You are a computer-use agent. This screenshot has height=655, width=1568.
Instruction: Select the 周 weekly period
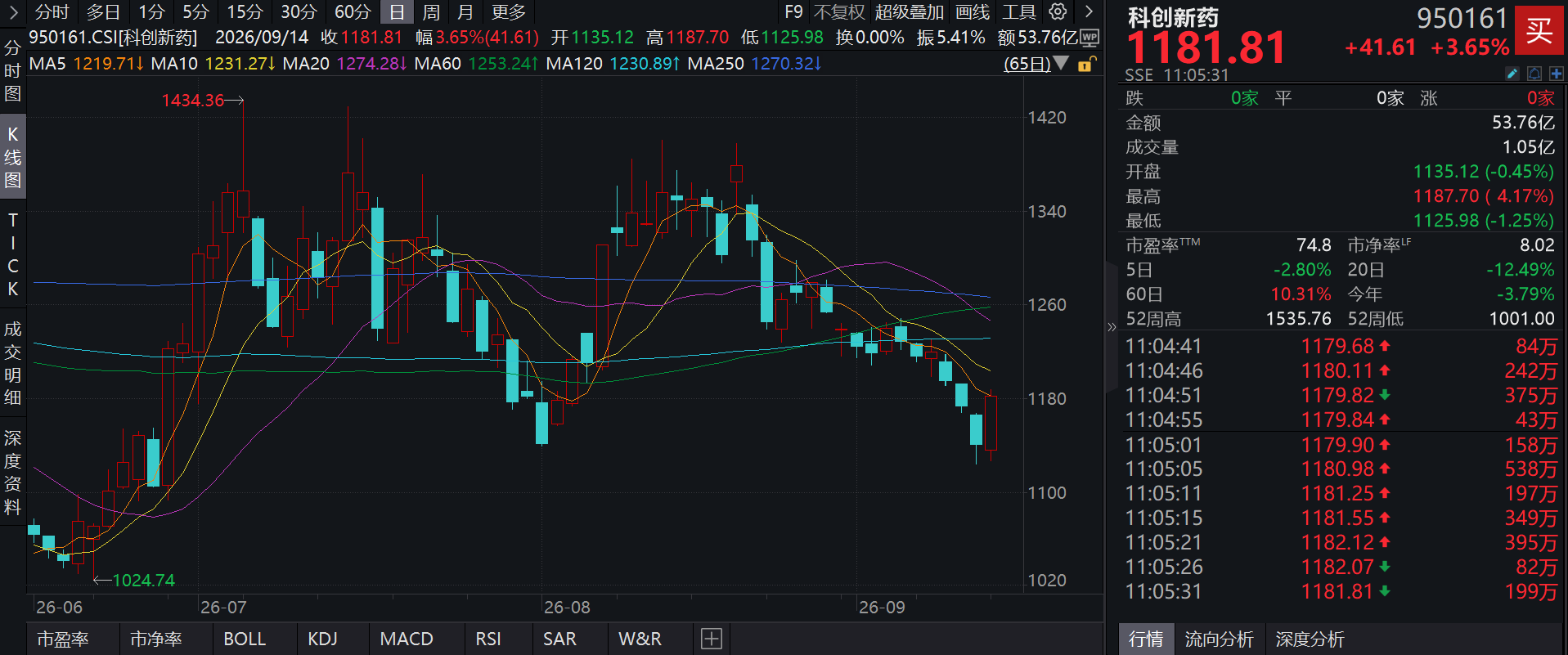click(431, 11)
